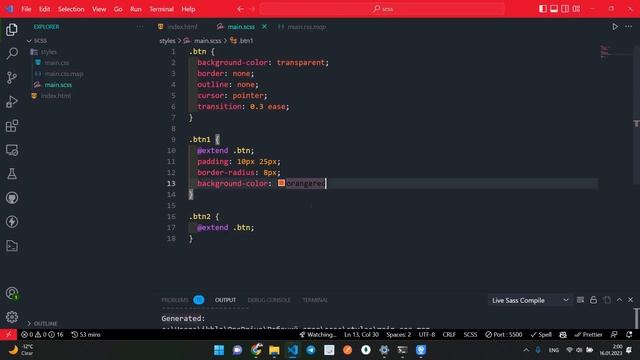Click Prettier in status bar
This screenshot has width=640, height=360.
(588, 334)
